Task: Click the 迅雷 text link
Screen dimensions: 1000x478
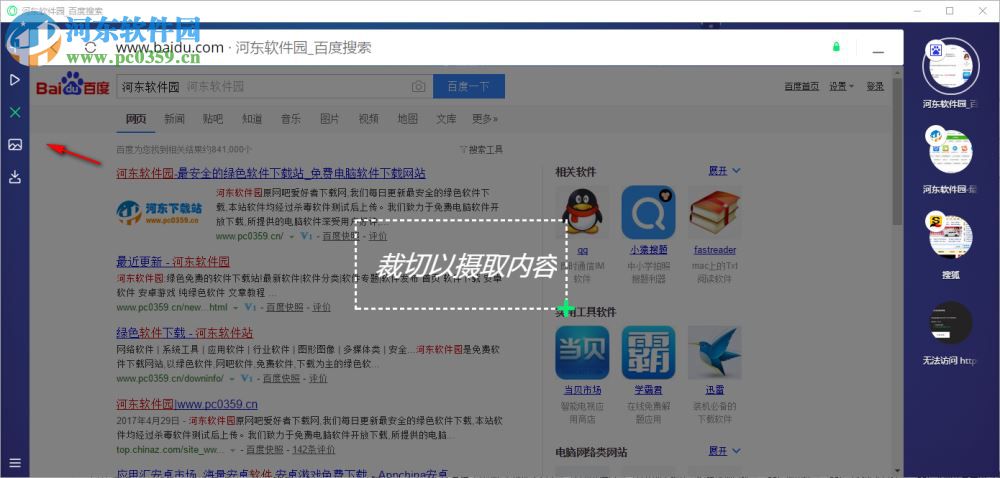Action: (x=715, y=390)
